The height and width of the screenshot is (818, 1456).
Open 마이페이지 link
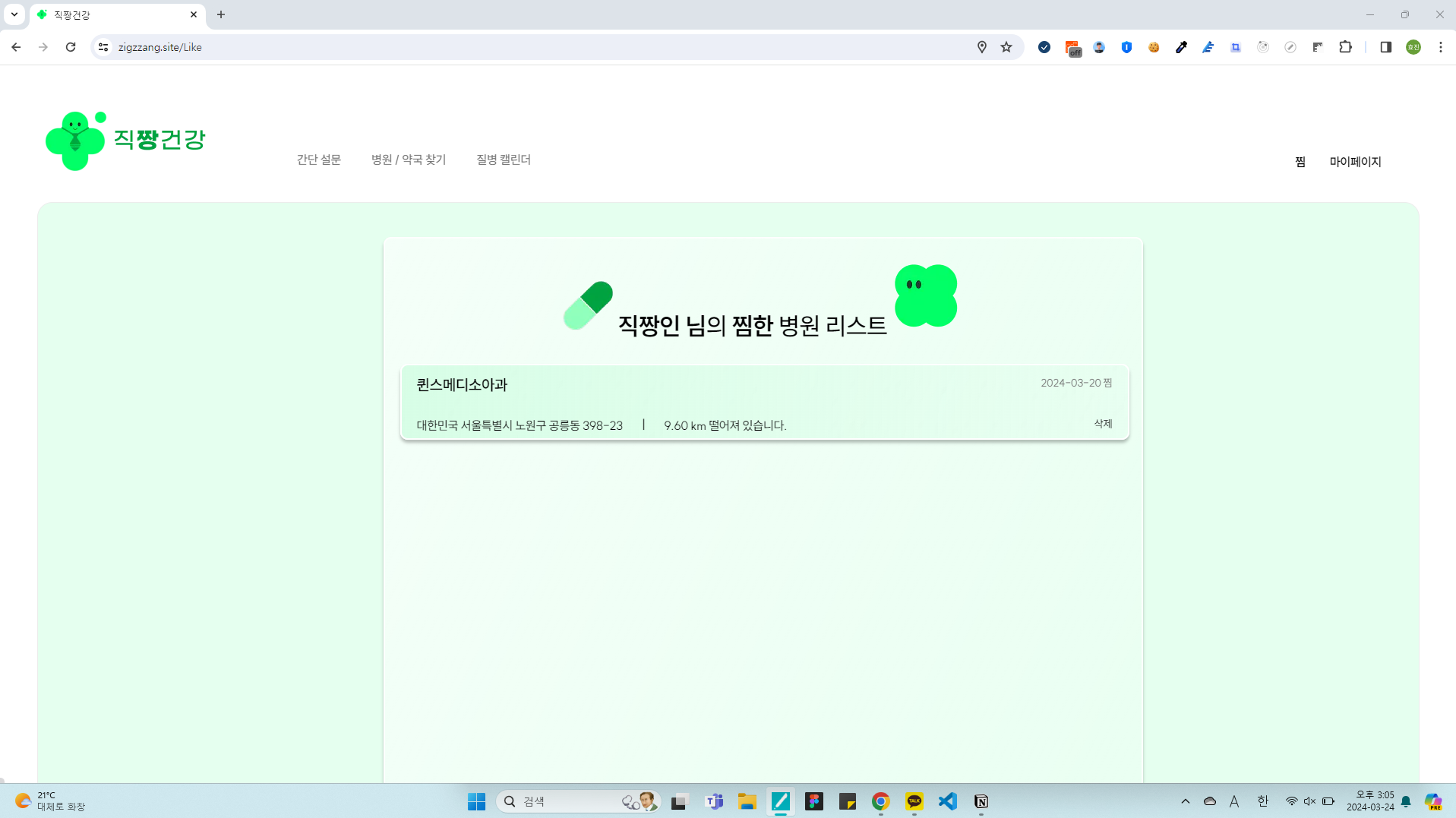coord(1355,162)
